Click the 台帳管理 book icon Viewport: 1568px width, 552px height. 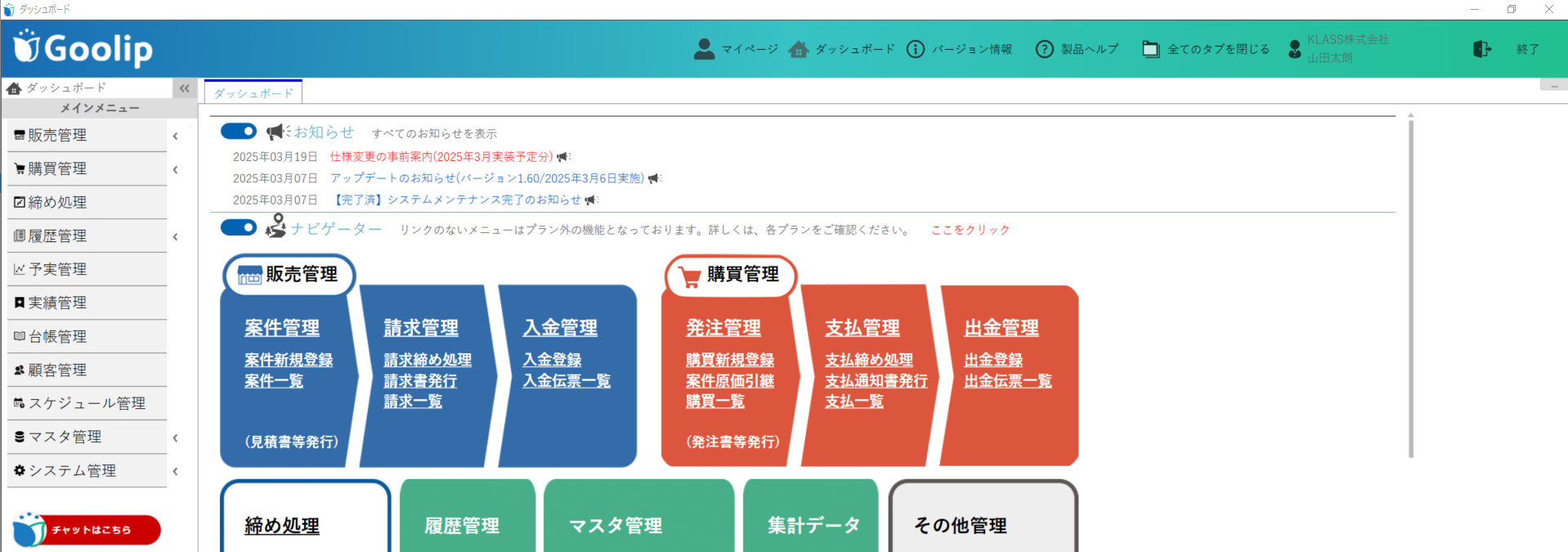pyautogui.click(x=20, y=336)
